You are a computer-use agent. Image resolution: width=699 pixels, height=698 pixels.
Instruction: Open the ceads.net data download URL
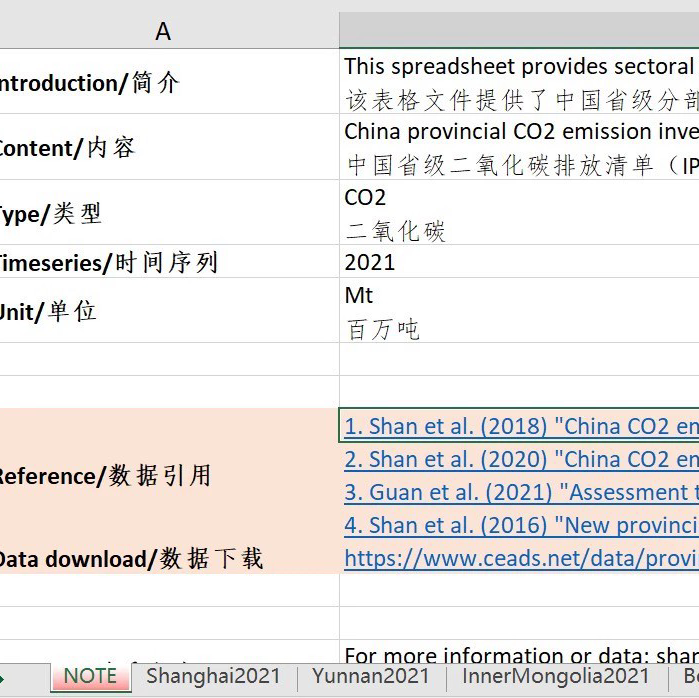[x=520, y=559]
